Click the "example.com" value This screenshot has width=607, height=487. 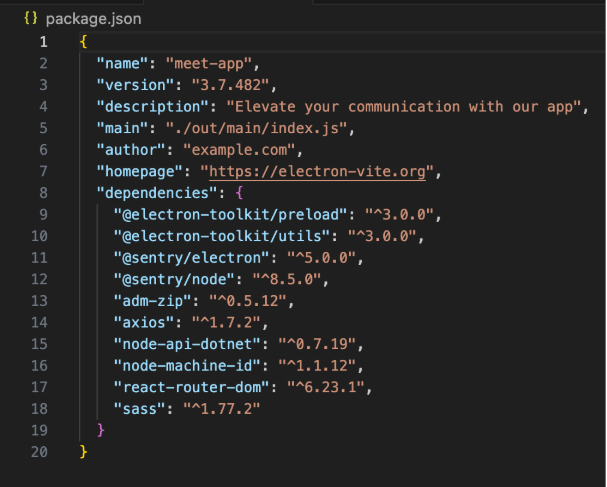[239, 150]
